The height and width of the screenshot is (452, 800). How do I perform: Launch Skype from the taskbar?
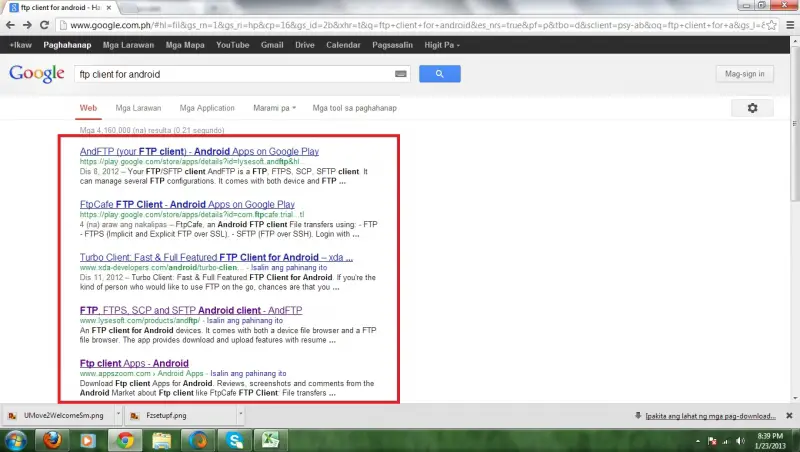235,440
